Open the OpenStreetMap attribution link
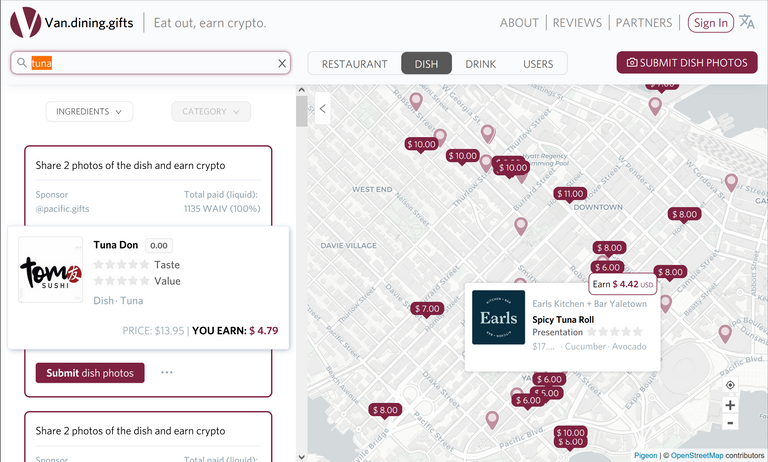The height and width of the screenshot is (462, 768). coord(696,455)
